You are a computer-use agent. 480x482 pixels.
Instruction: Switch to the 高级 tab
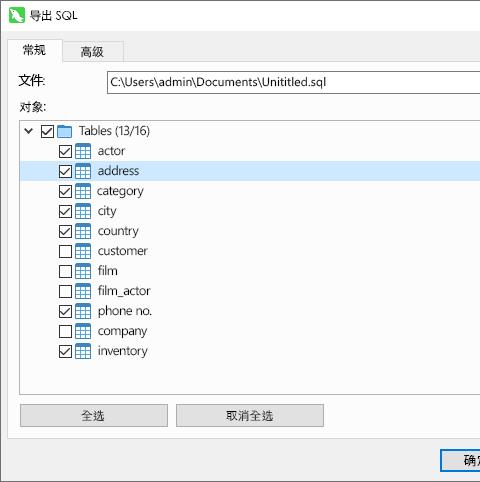[x=93, y=52]
